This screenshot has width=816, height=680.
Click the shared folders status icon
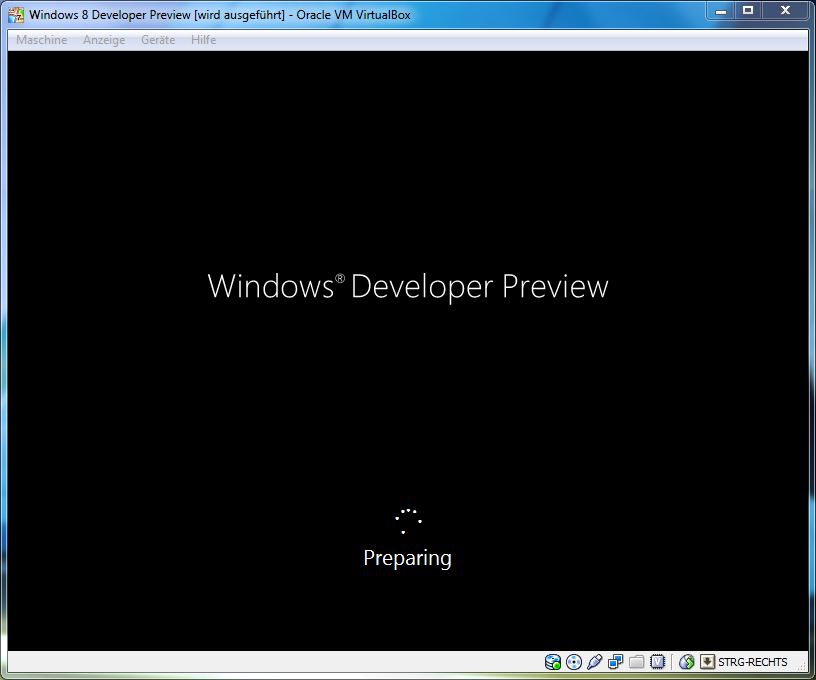tap(636, 662)
